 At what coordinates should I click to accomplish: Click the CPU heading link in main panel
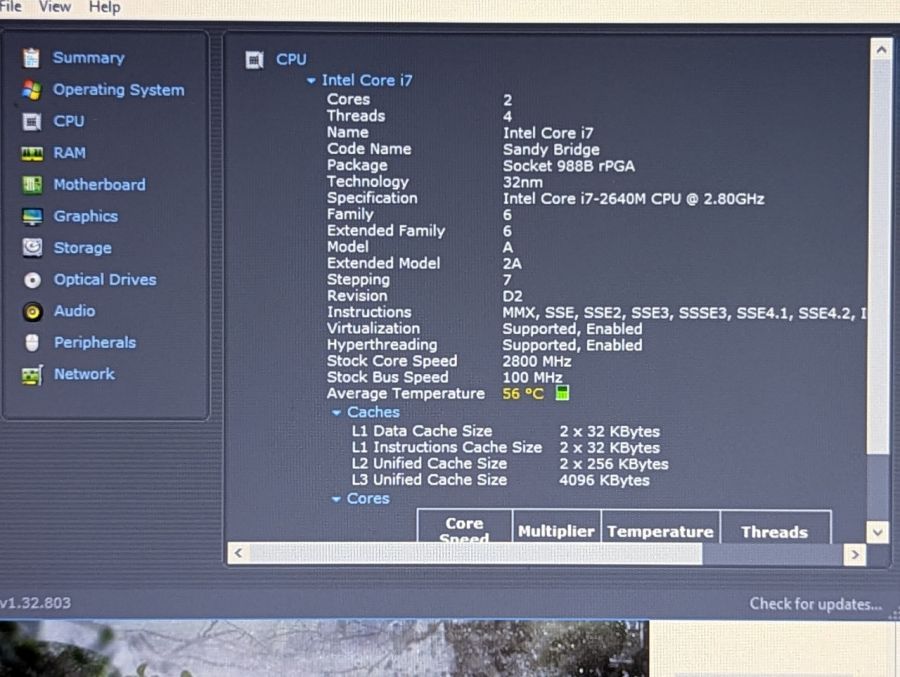point(291,60)
